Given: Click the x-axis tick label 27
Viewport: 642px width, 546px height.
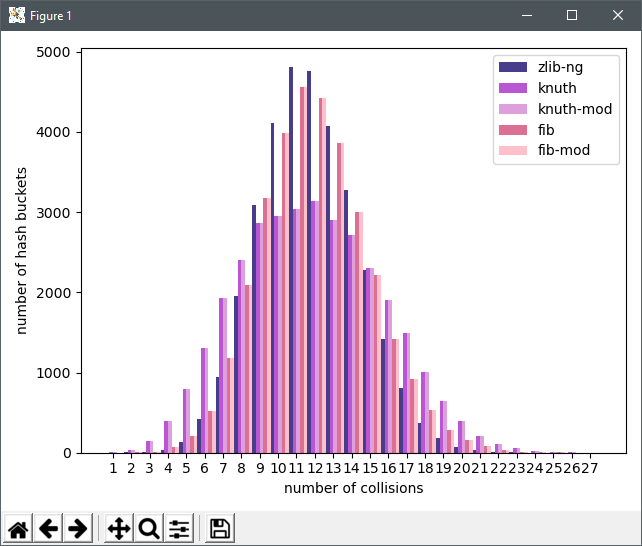Looking at the screenshot, I should 590,468.
